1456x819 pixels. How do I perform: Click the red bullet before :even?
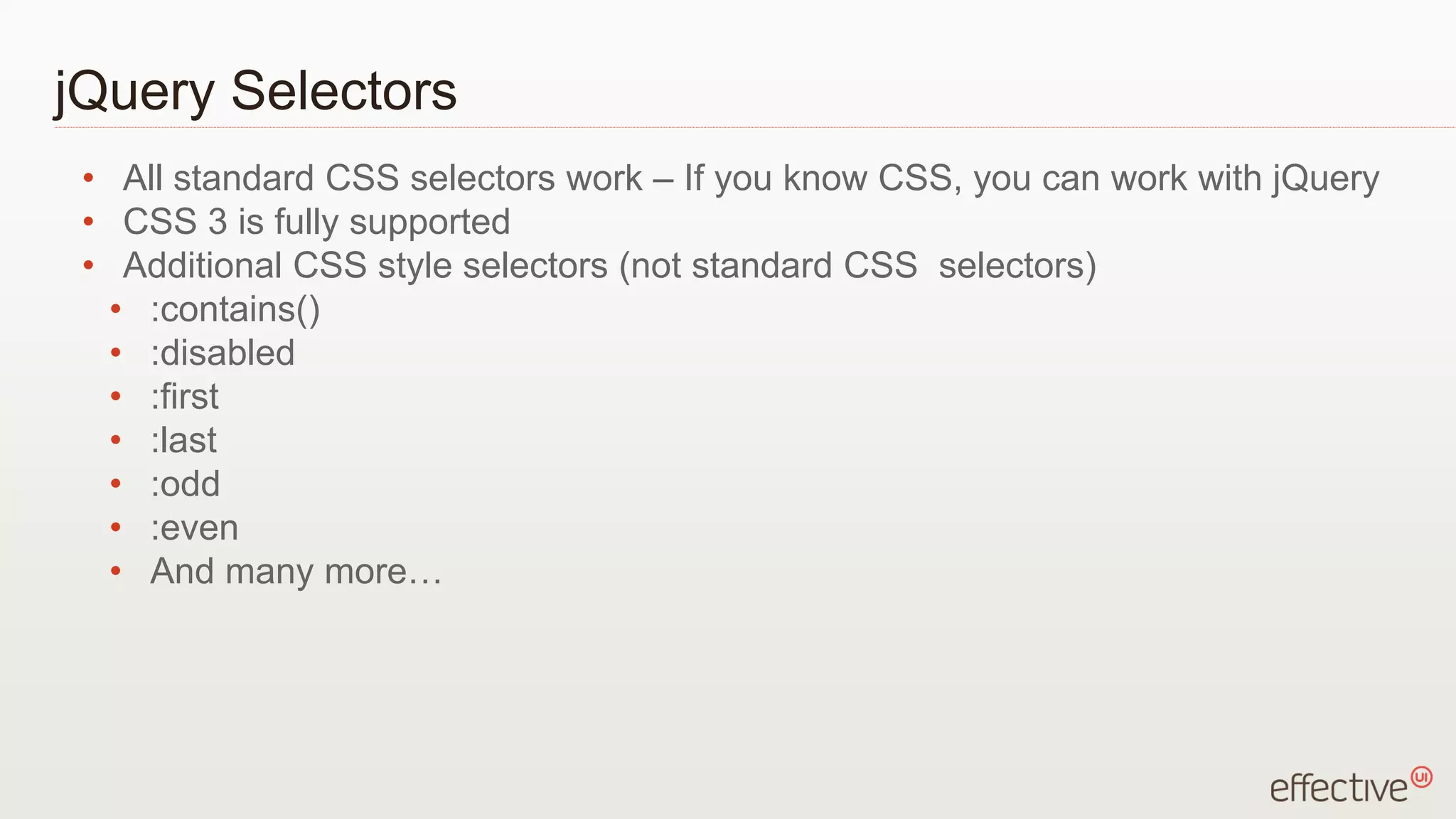pyautogui.click(x=116, y=528)
